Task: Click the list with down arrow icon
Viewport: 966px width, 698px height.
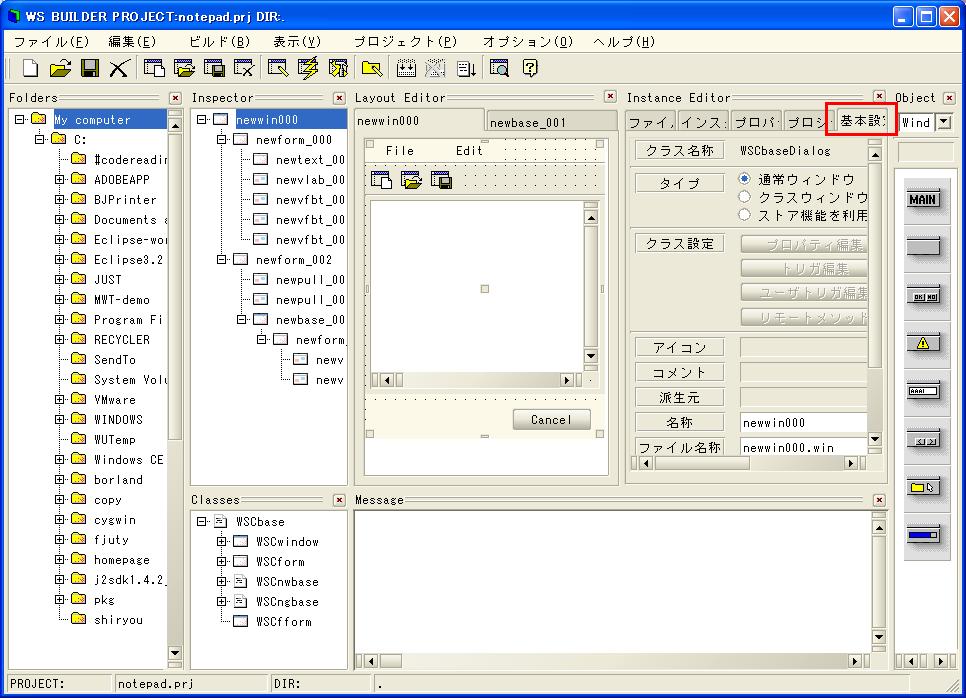Action: [466, 68]
